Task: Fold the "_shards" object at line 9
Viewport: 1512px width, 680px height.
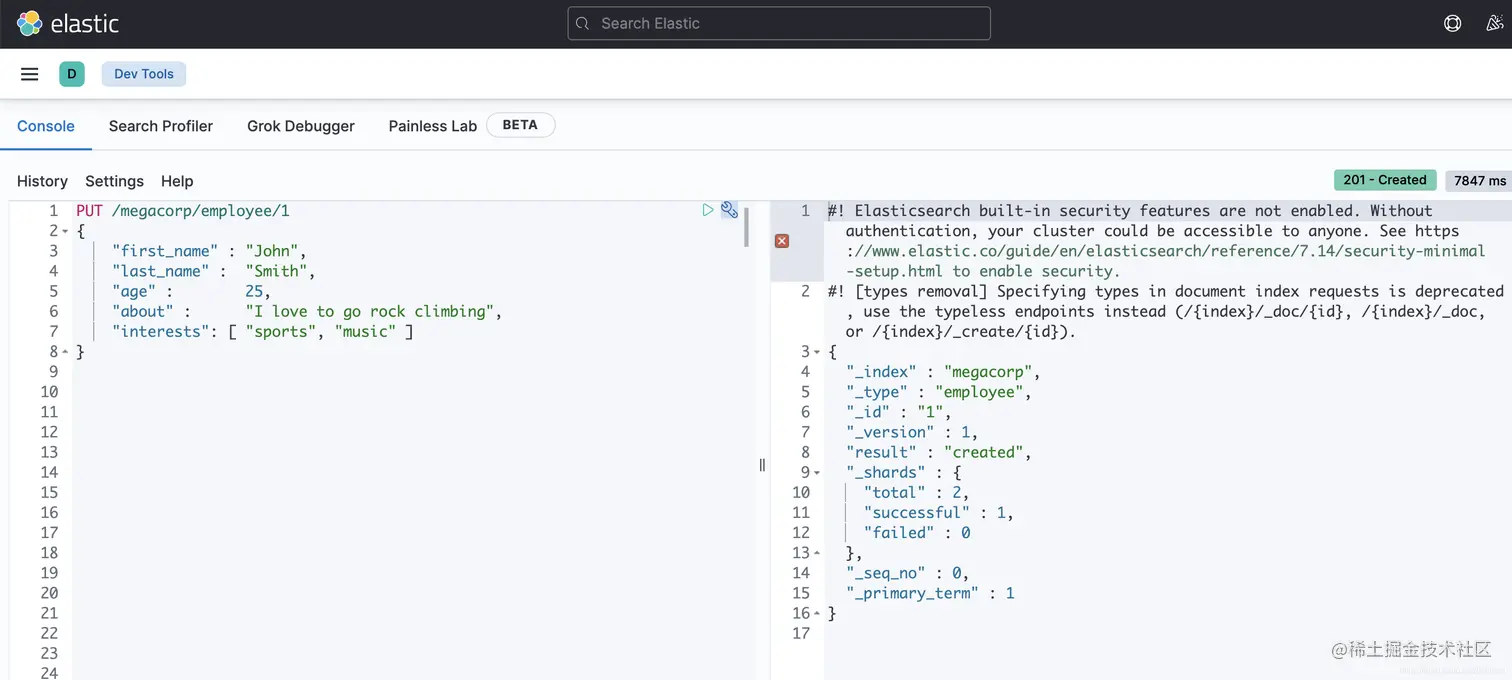Action: tap(817, 473)
